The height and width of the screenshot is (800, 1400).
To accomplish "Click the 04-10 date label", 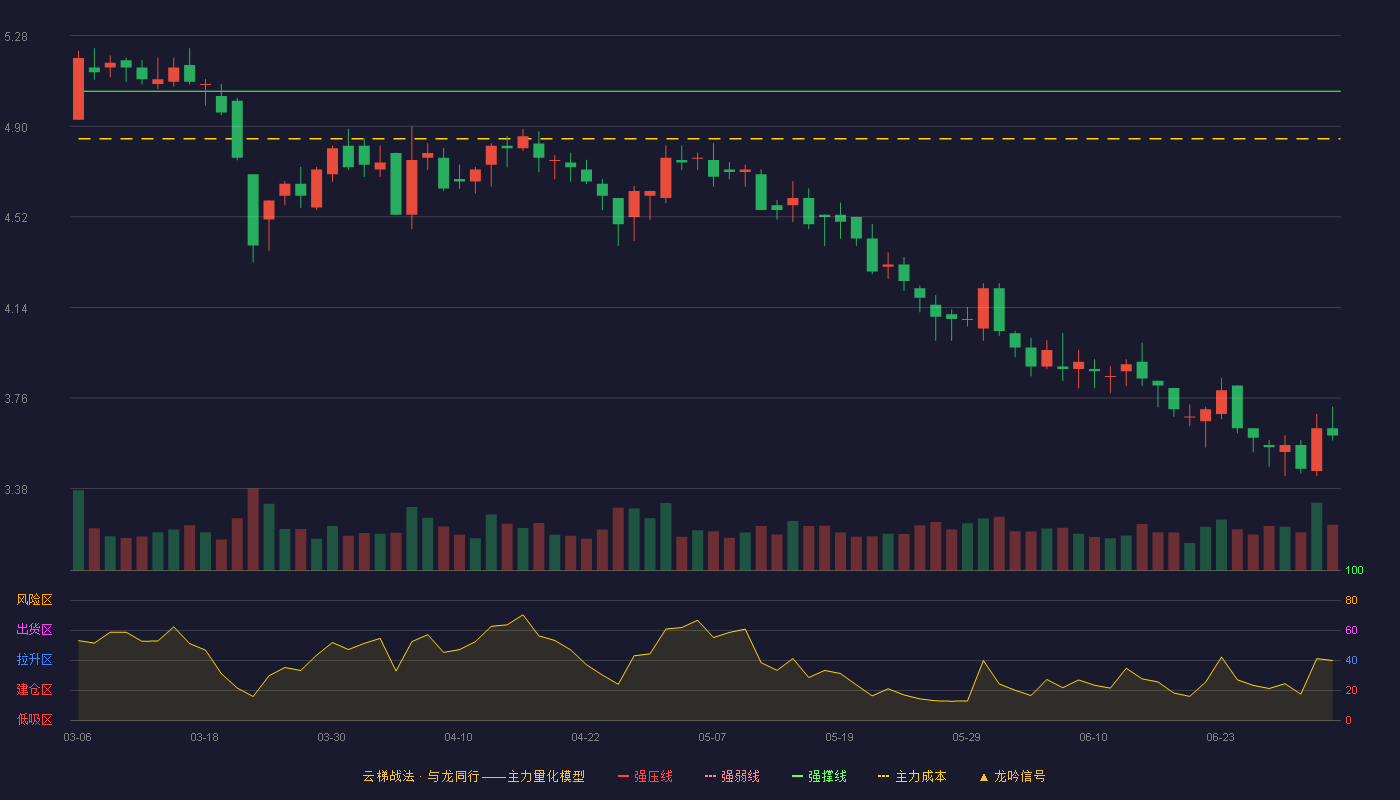I will coord(458,737).
